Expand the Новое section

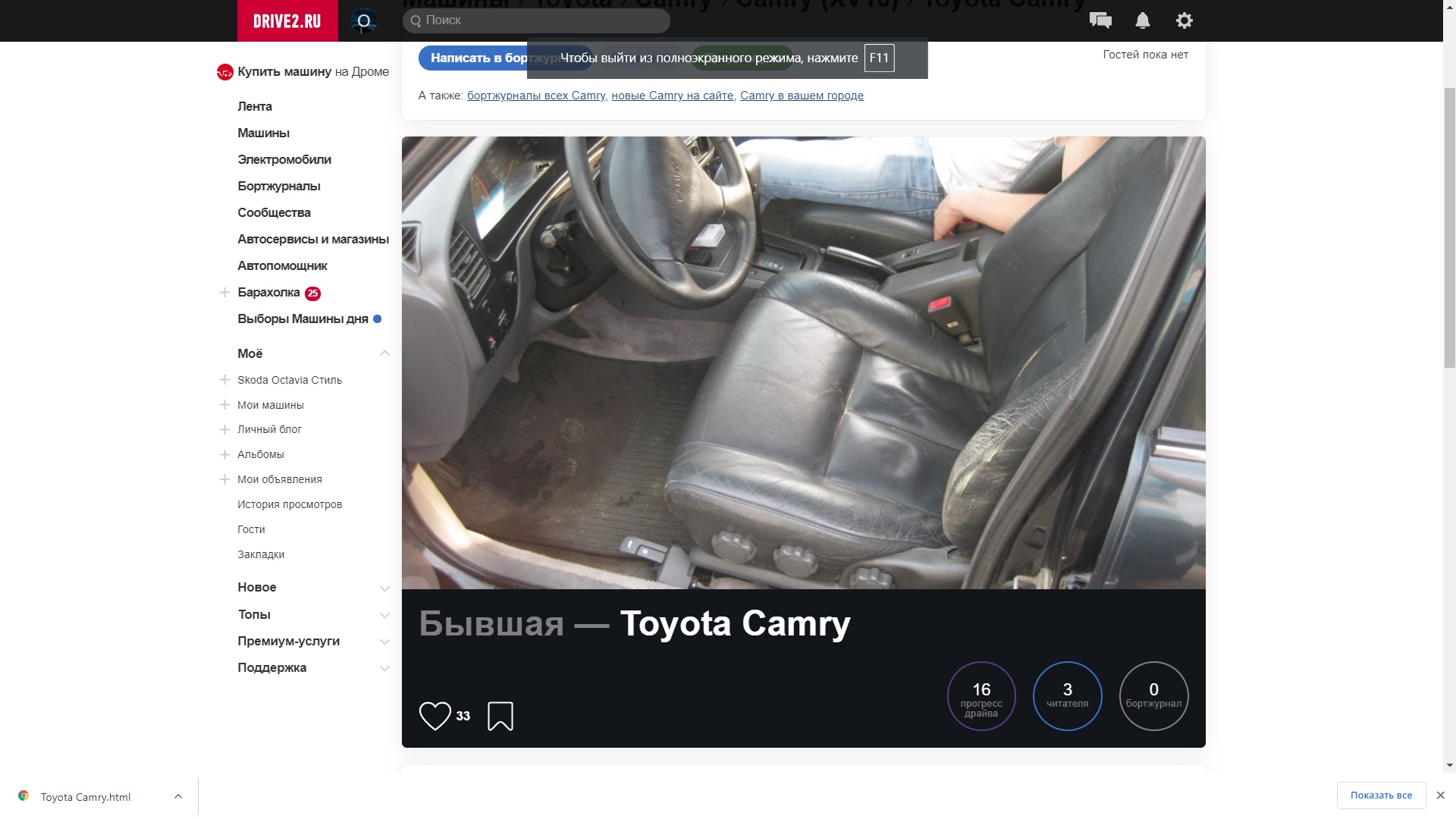pos(384,588)
